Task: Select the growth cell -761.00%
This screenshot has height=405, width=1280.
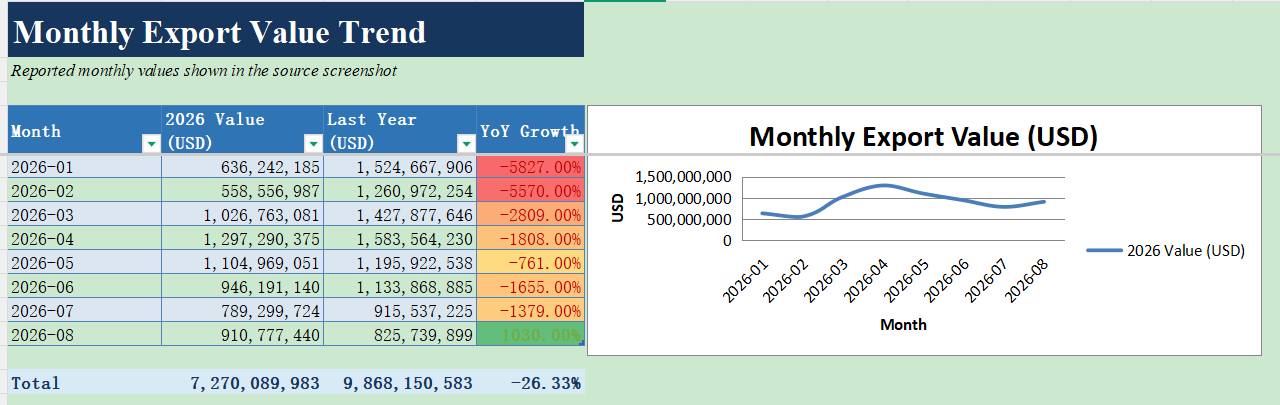Action: click(x=531, y=263)
